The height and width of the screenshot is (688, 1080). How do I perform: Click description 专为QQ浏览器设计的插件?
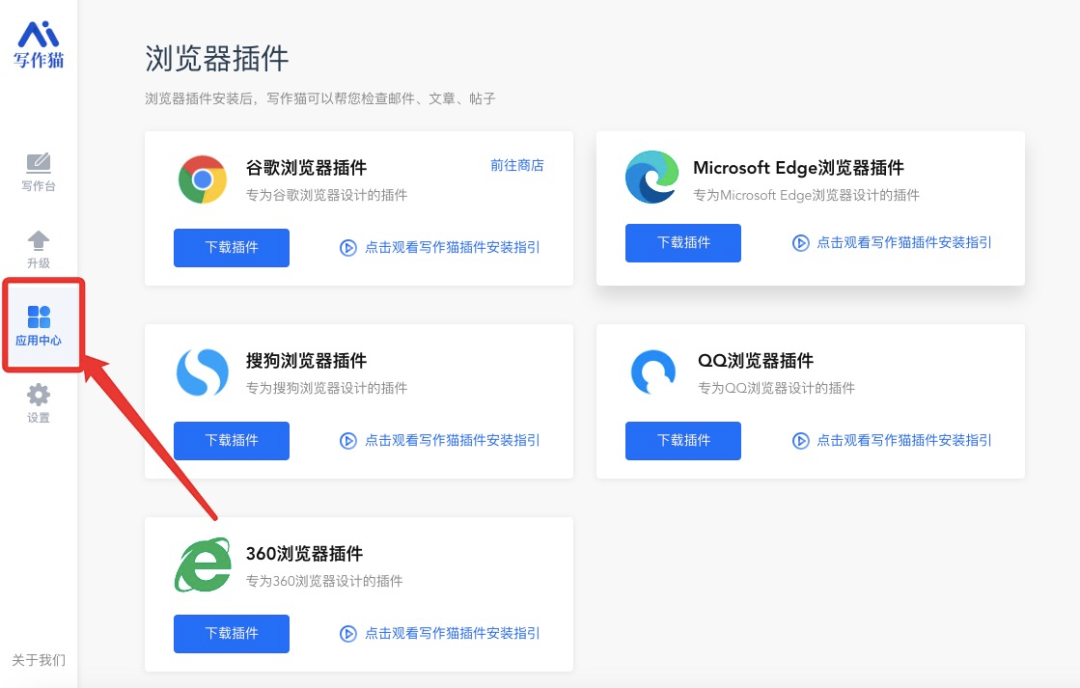[x=776, y=388]
